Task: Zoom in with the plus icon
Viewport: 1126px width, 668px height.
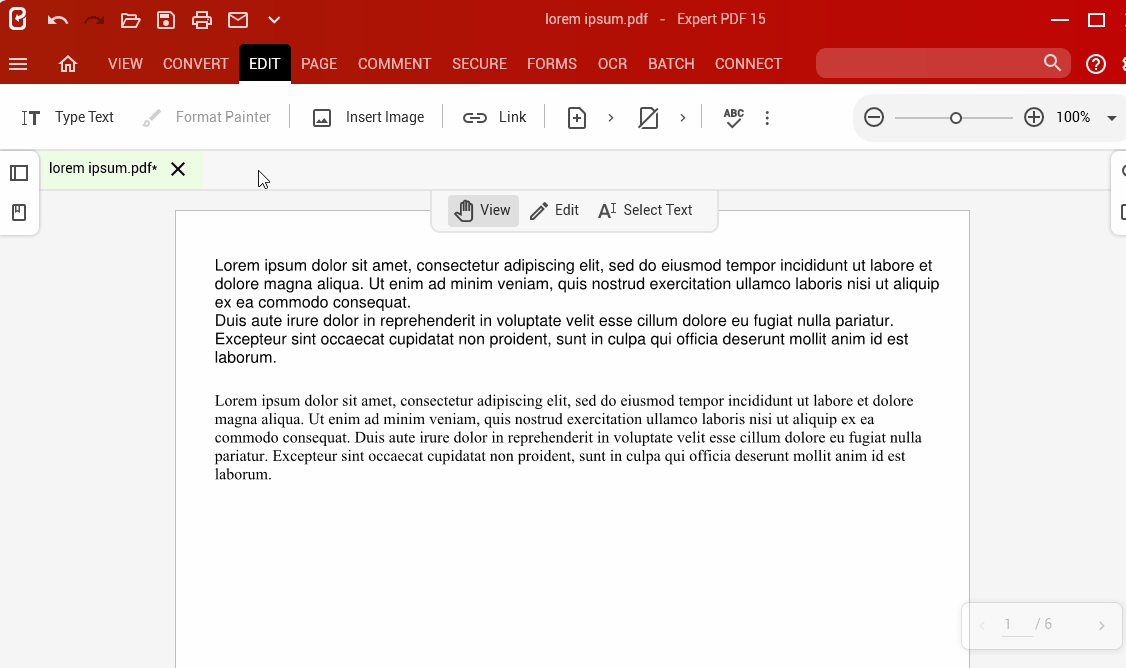Action: 1033,117
